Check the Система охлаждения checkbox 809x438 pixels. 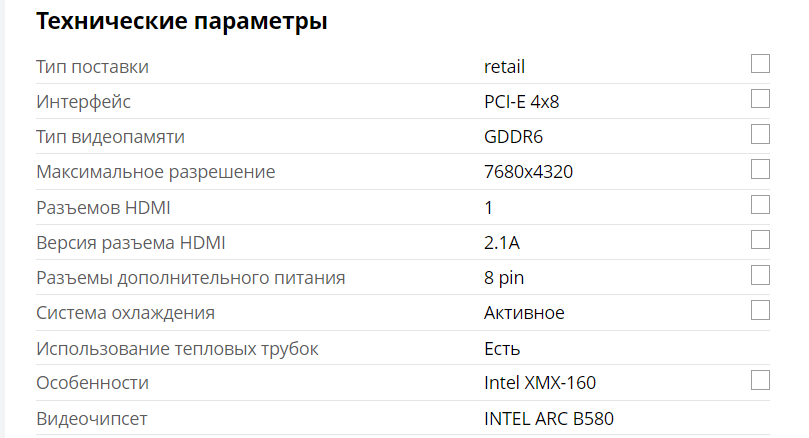[x=760, y=309]
